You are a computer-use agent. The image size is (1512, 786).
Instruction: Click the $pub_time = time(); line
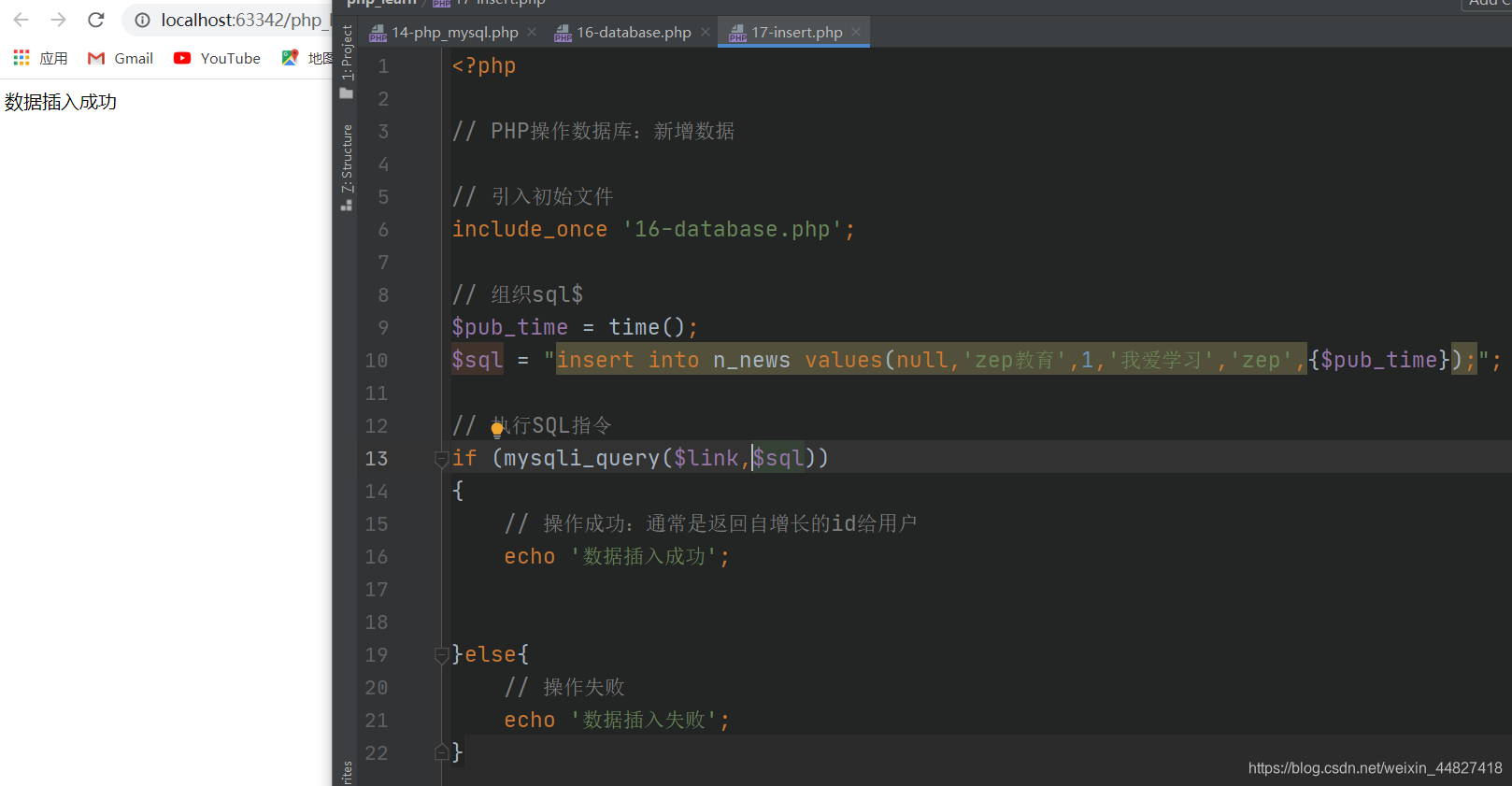coord(575,328)
